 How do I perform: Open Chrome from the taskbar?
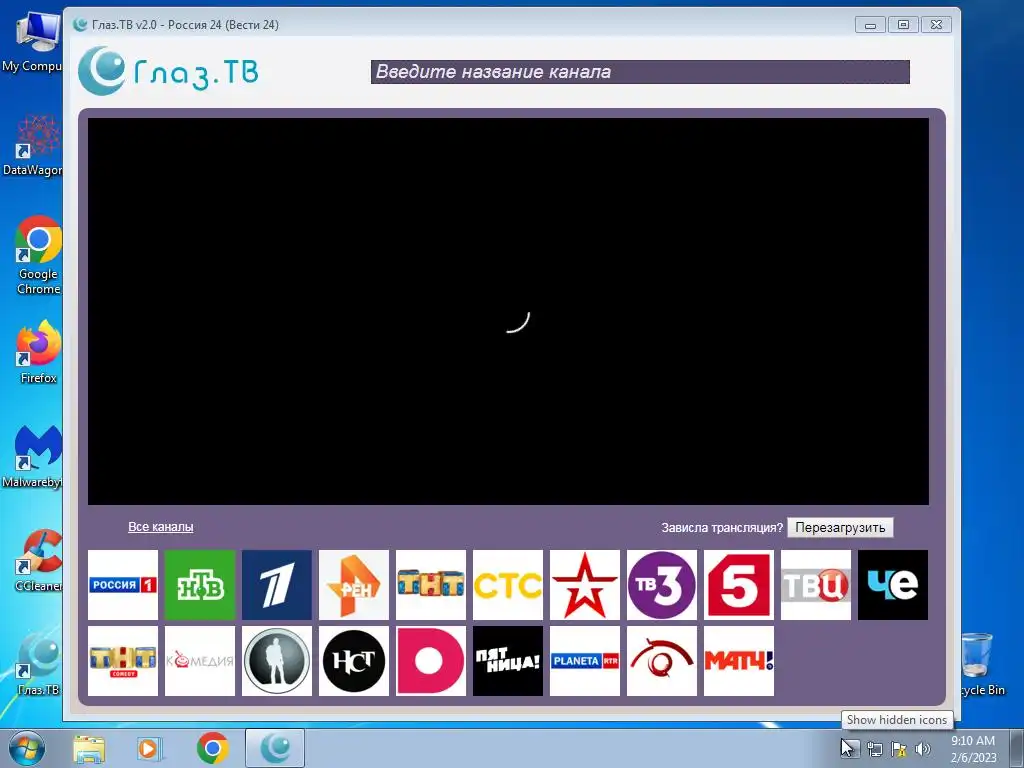pyautogui.click(x=212, y=748)
